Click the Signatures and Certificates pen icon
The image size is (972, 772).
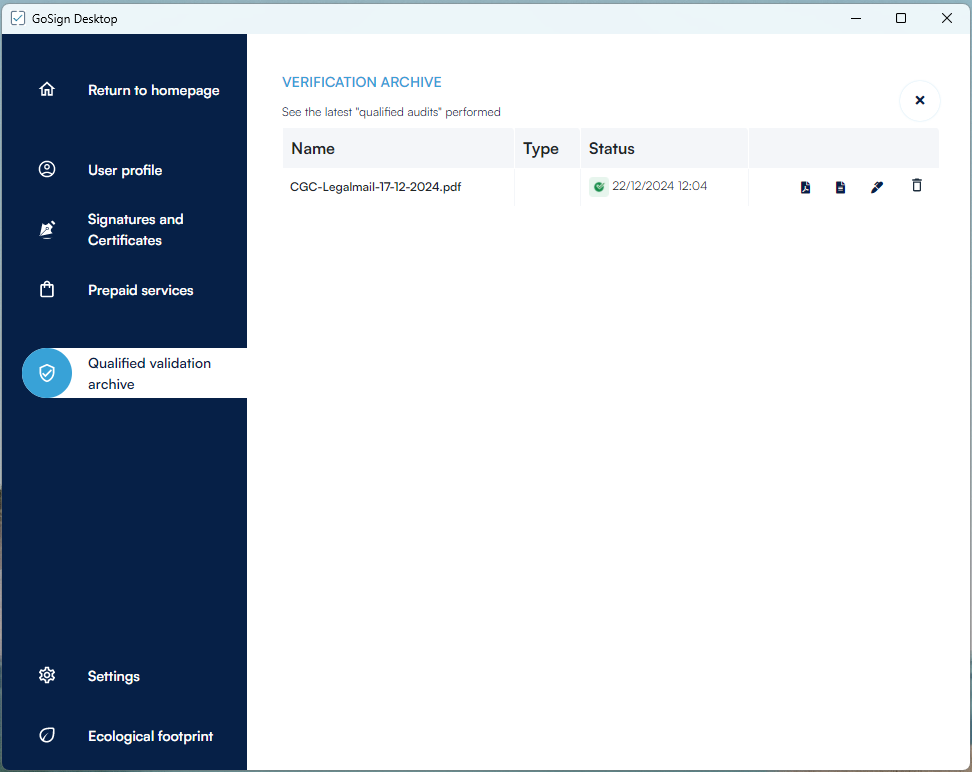point(47,230)
